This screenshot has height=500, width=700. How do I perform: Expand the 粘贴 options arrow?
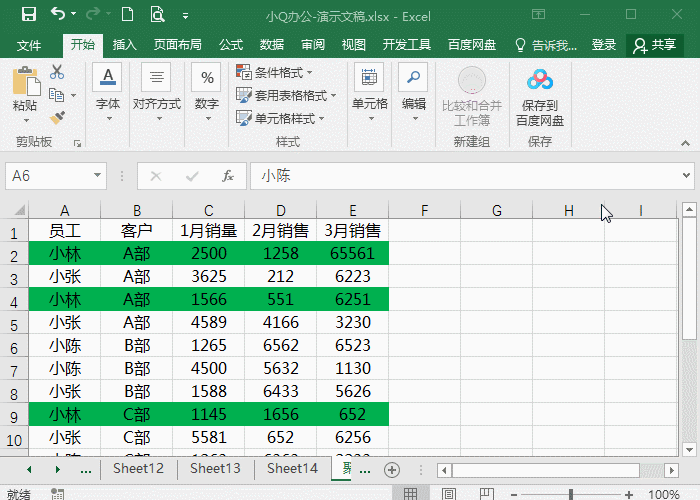(26, 121)
